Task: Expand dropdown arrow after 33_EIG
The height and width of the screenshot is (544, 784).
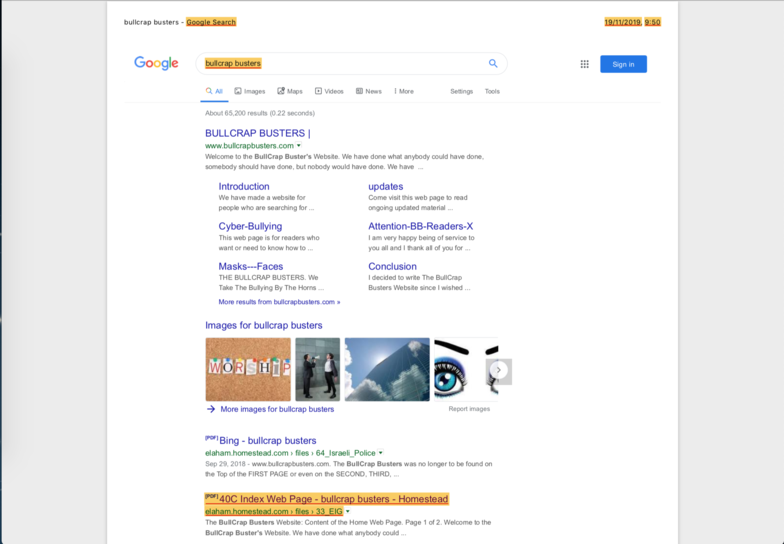Action: tap(348, 512)
